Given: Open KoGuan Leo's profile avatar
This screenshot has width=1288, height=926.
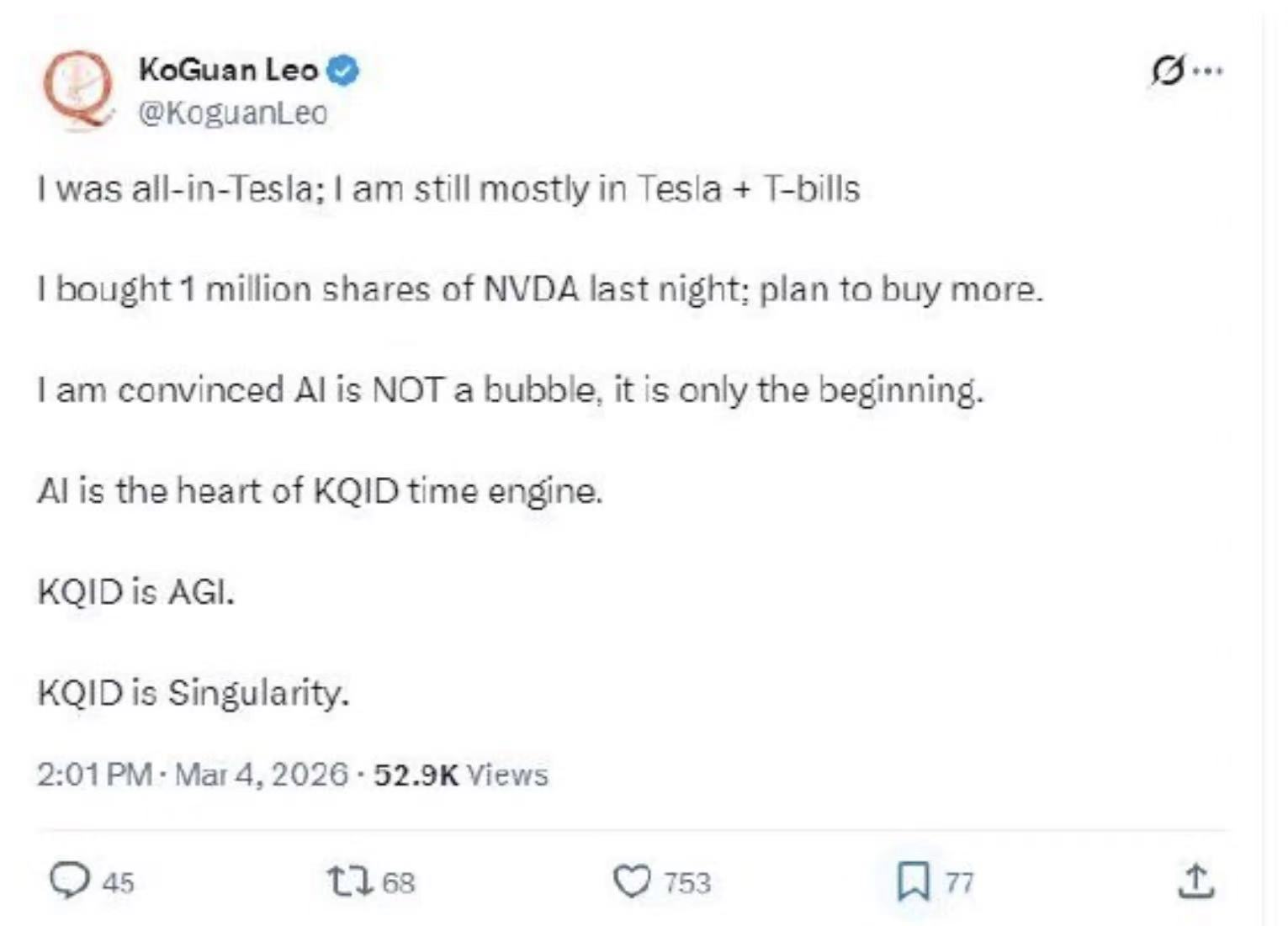Looking at the screenshot, I should tap(78, 89).
